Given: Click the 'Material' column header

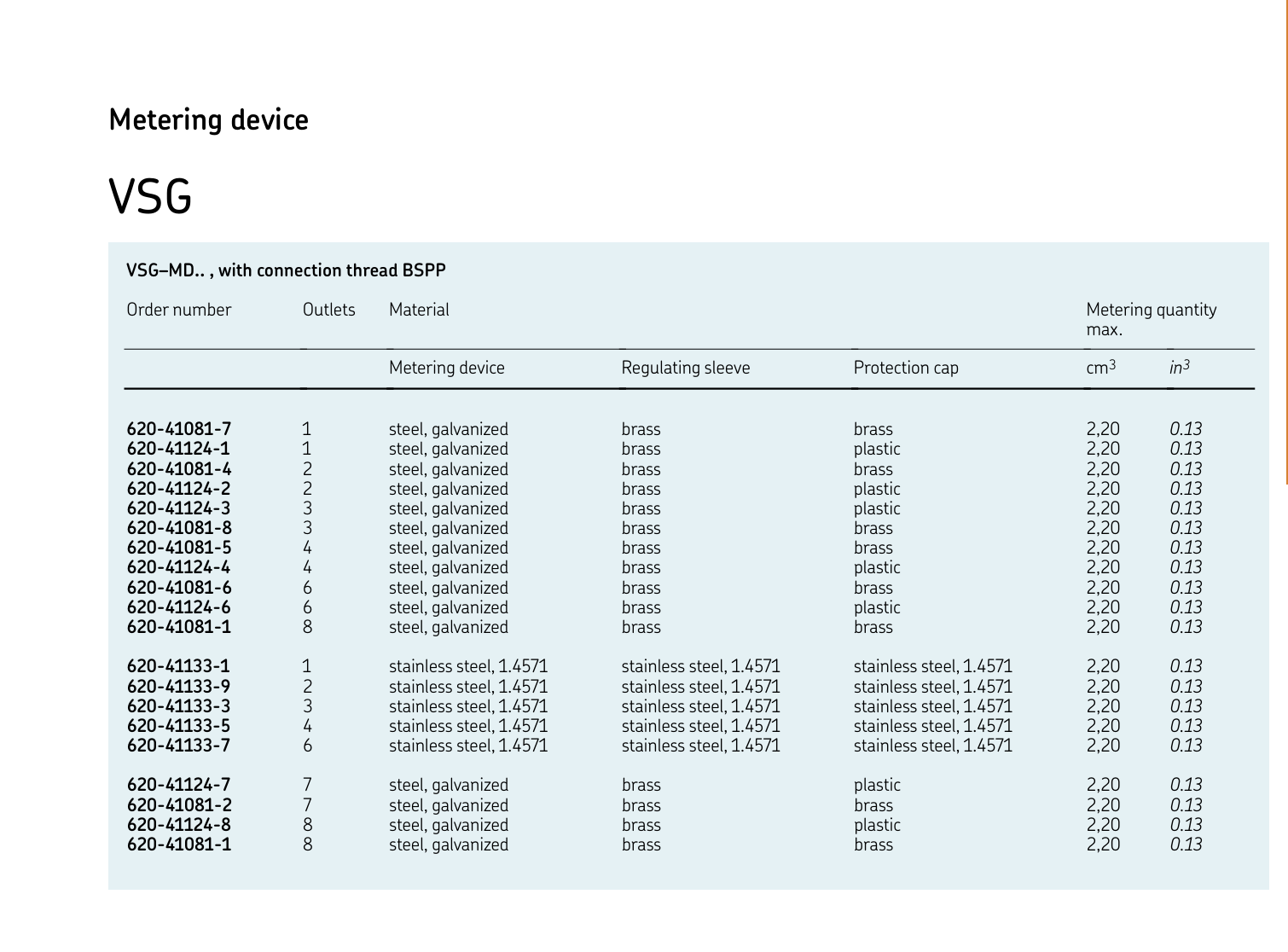Looking at the screenshot, I should 419,310.
